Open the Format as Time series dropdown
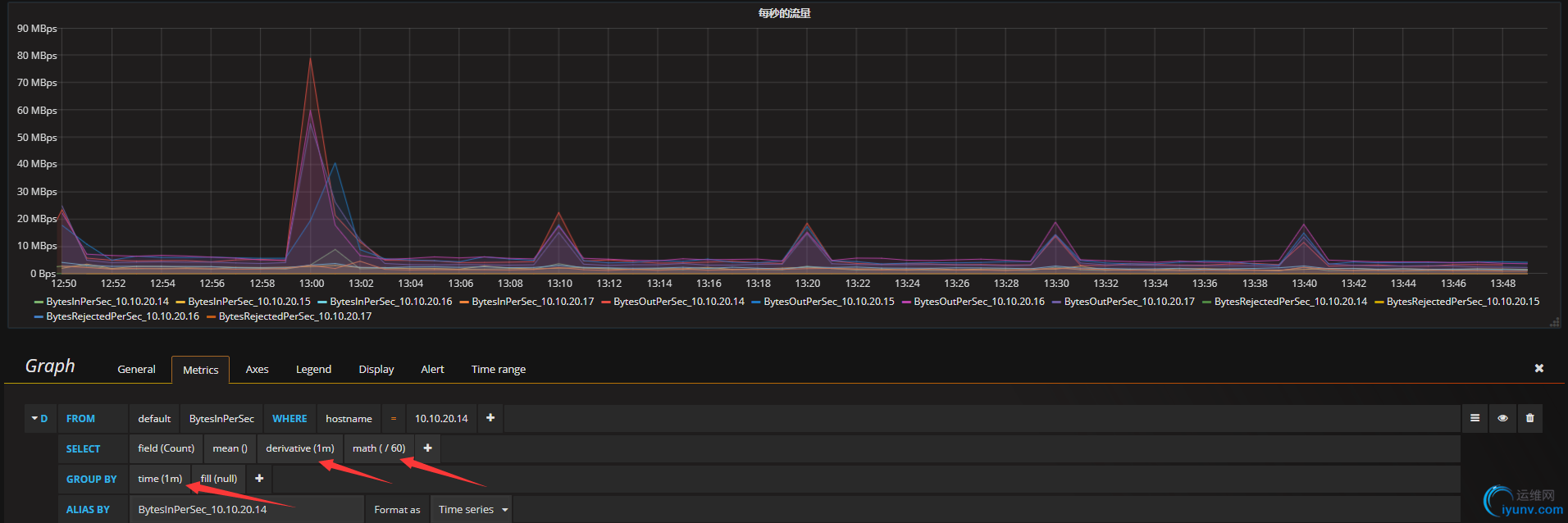 tap(472, 509)
